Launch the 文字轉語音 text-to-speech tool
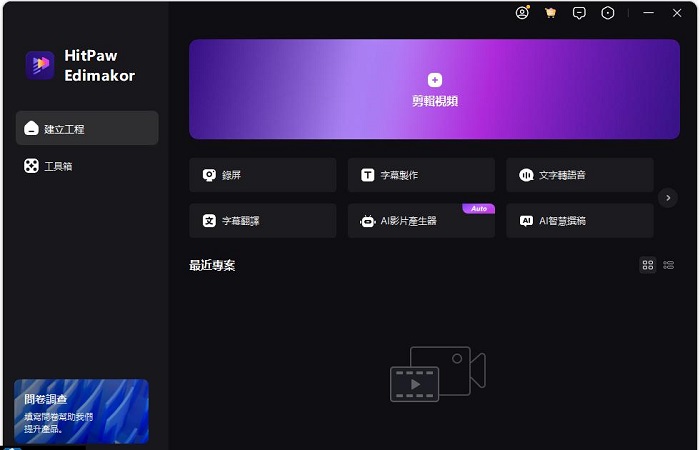This screenshot has width=700, height=450. point(579,175)
